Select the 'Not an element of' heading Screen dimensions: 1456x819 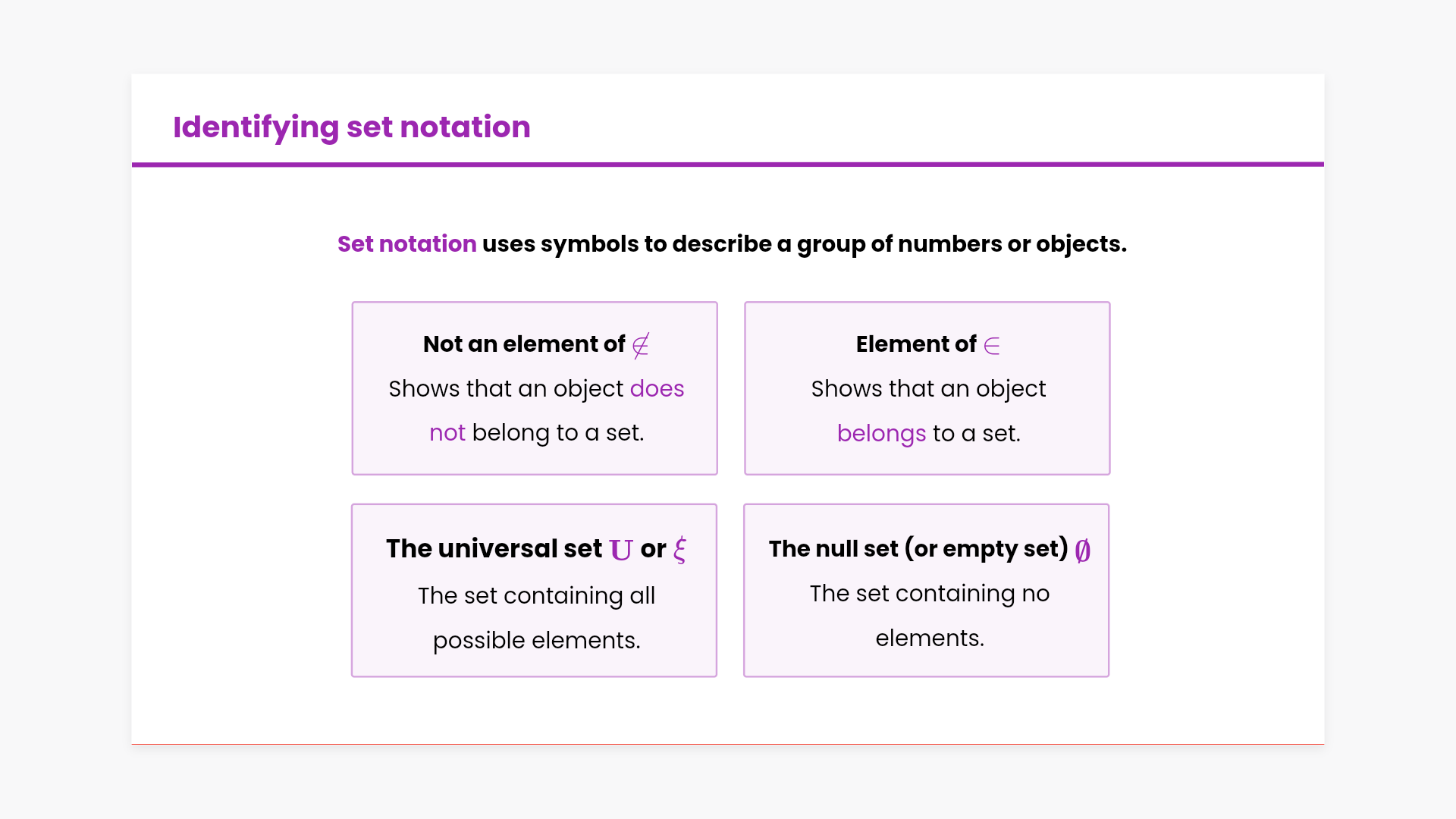pos(524,344)
